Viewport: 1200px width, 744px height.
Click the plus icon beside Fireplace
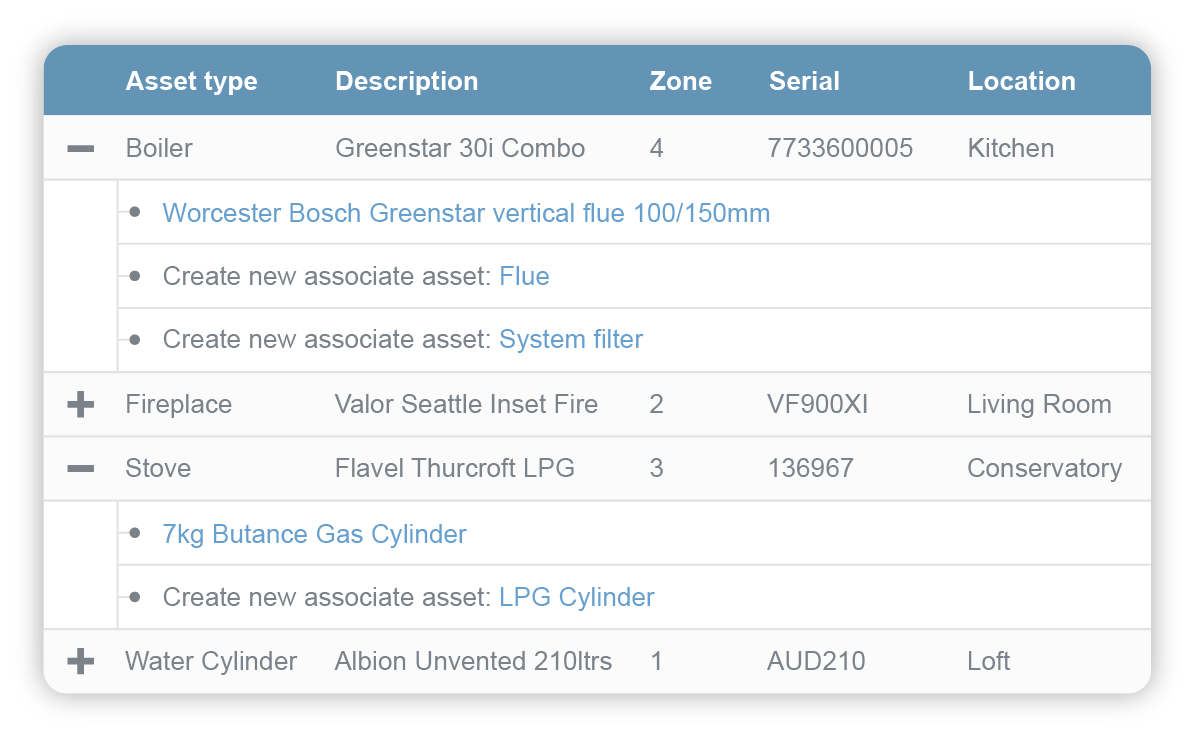click(x=80, y=404)
